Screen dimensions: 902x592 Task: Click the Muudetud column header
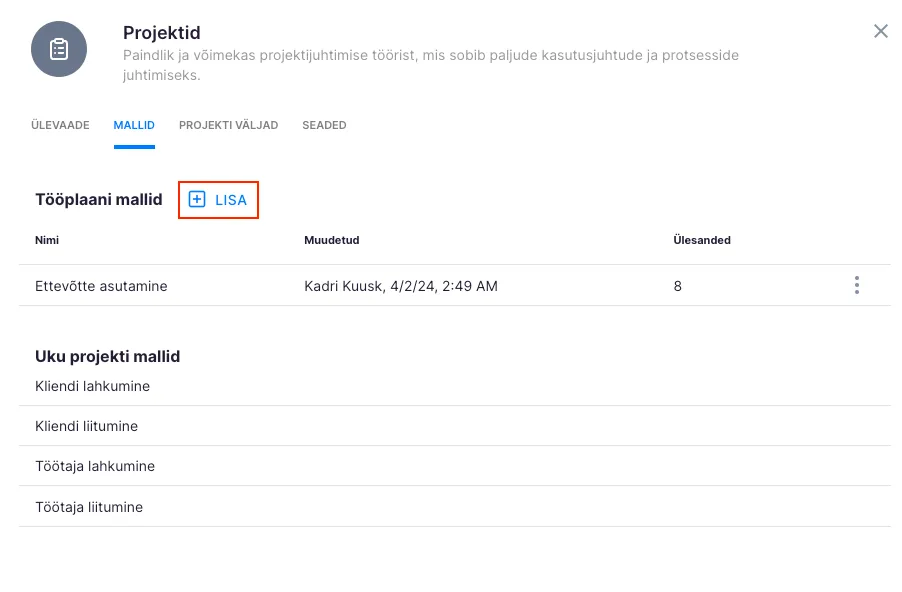point(331,241)
